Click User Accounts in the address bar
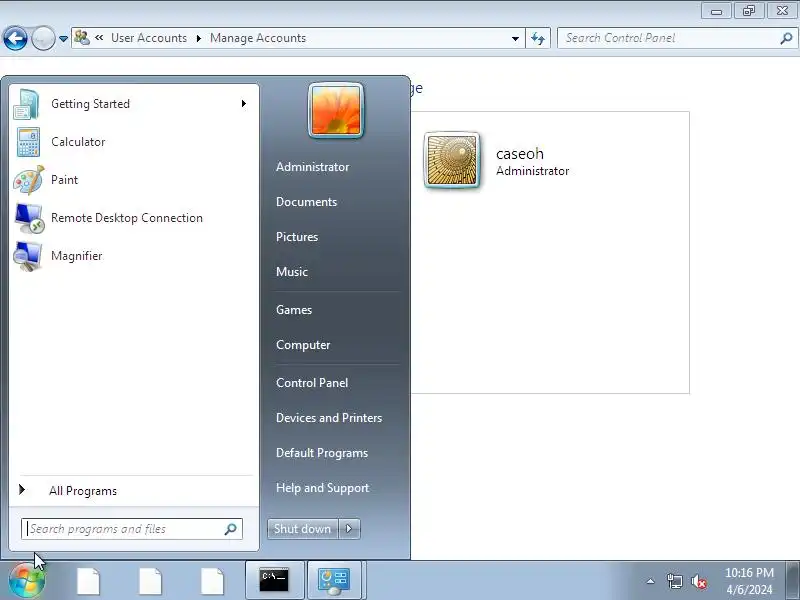Viewport: 800px width, 600px height. click(x=149, y=38)
